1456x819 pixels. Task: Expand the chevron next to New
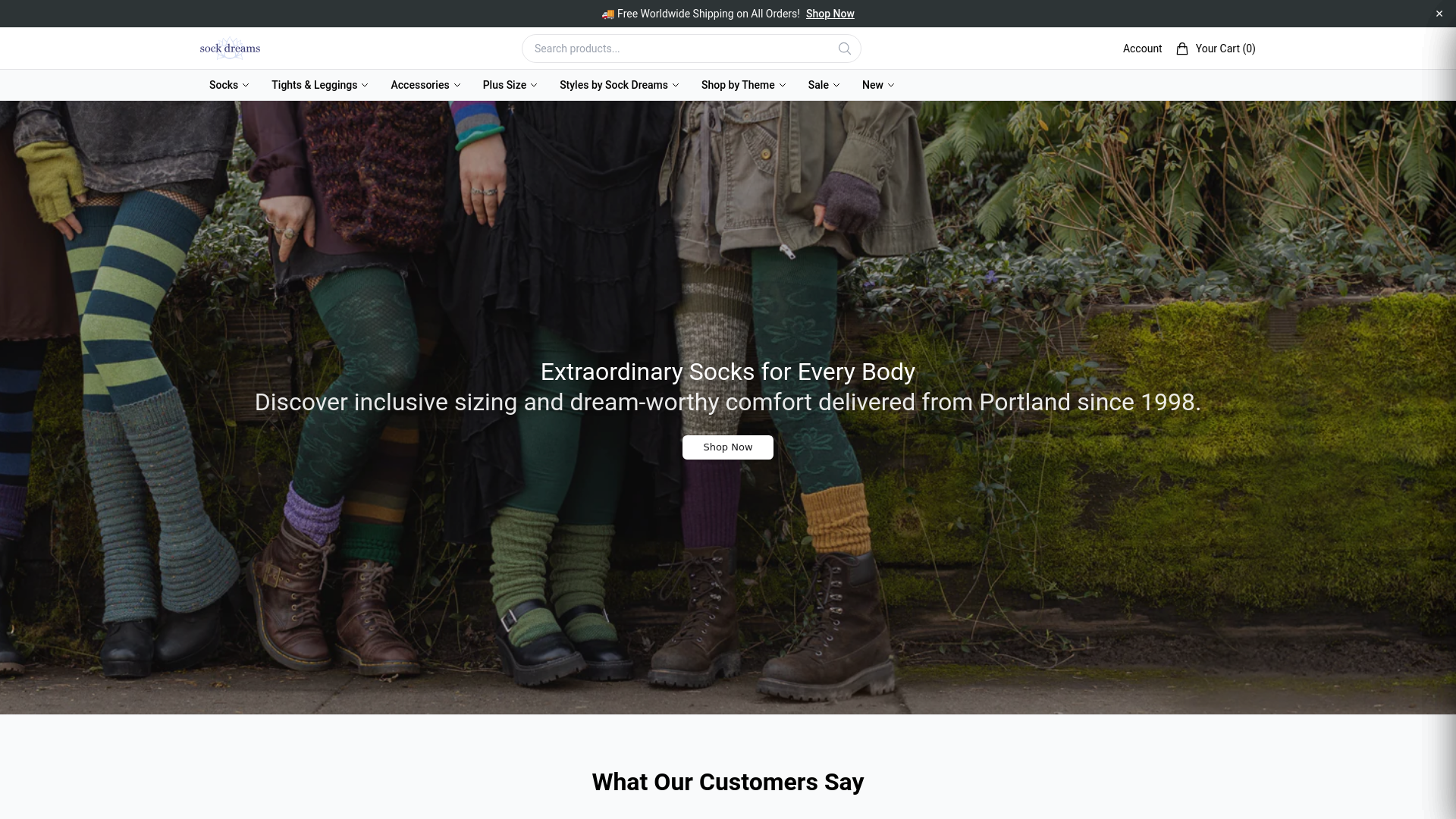891,85
